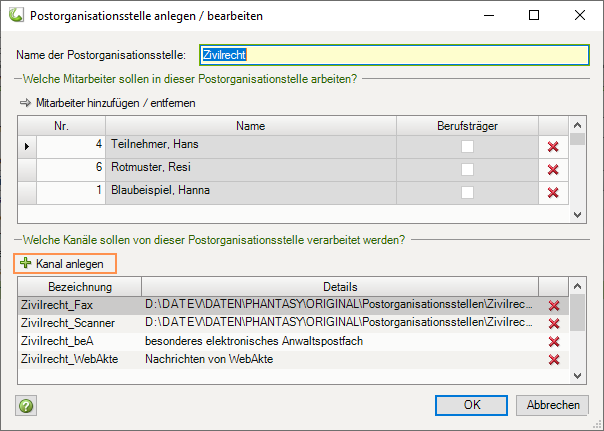Image resolution: width=604 pixels, height=431 pixels.
Task: Remove the Zivilrecht_WebAkte channel
Action: [554, 360]
